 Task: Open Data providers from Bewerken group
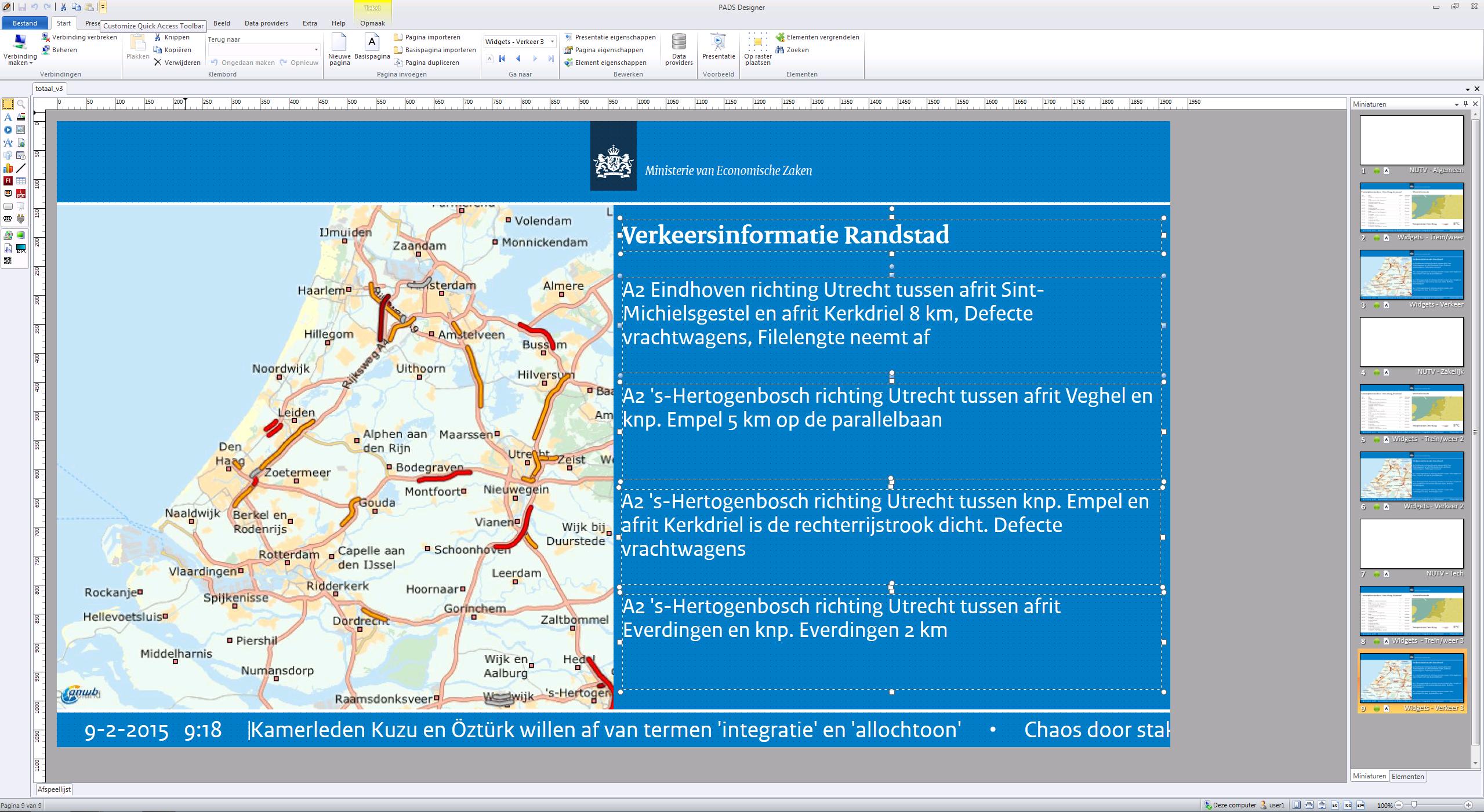click(x=678, y=49)
